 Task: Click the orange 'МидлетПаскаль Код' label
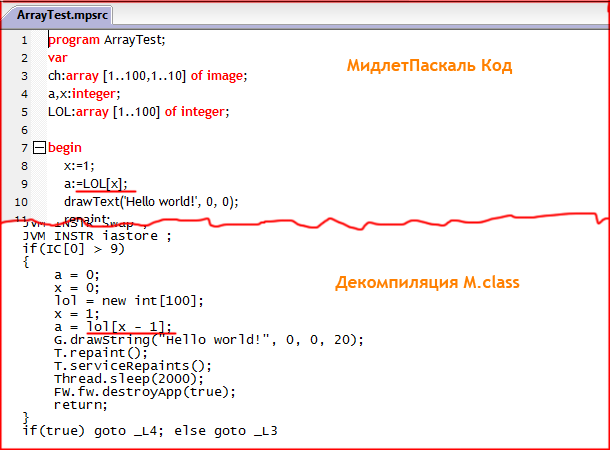tap(429, 66)
